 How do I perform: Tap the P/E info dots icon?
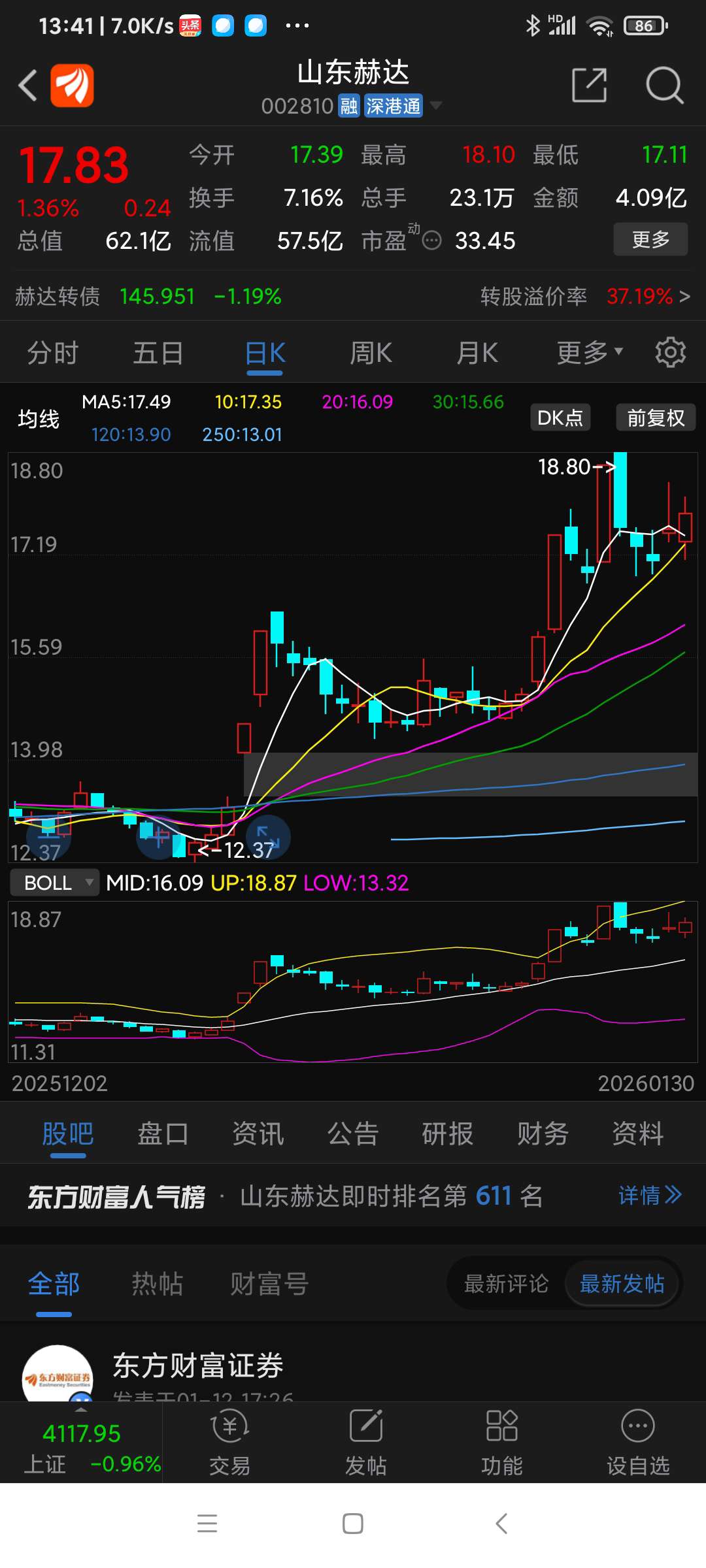point(431,241)
